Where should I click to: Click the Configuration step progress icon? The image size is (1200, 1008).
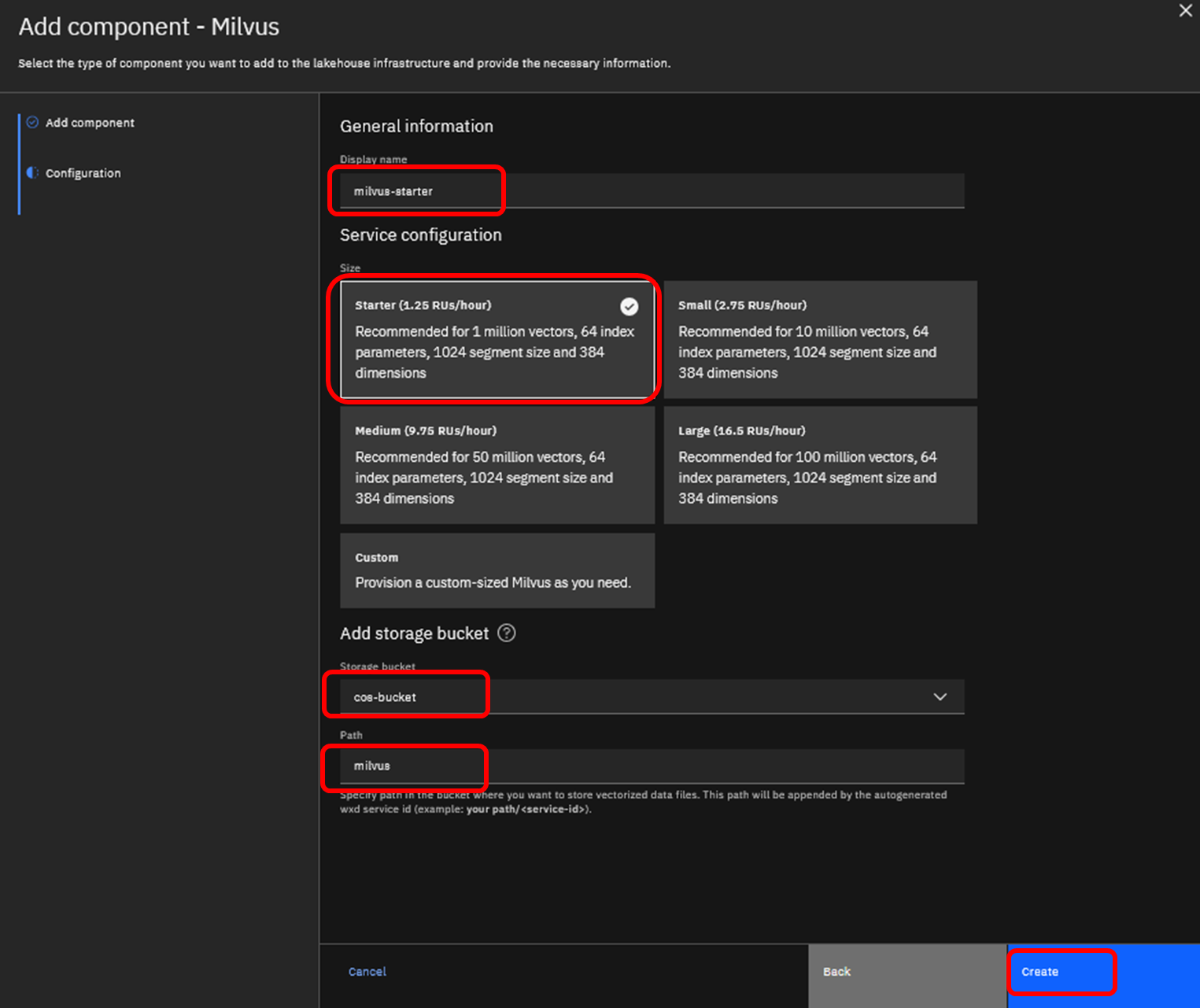point(32,173)
